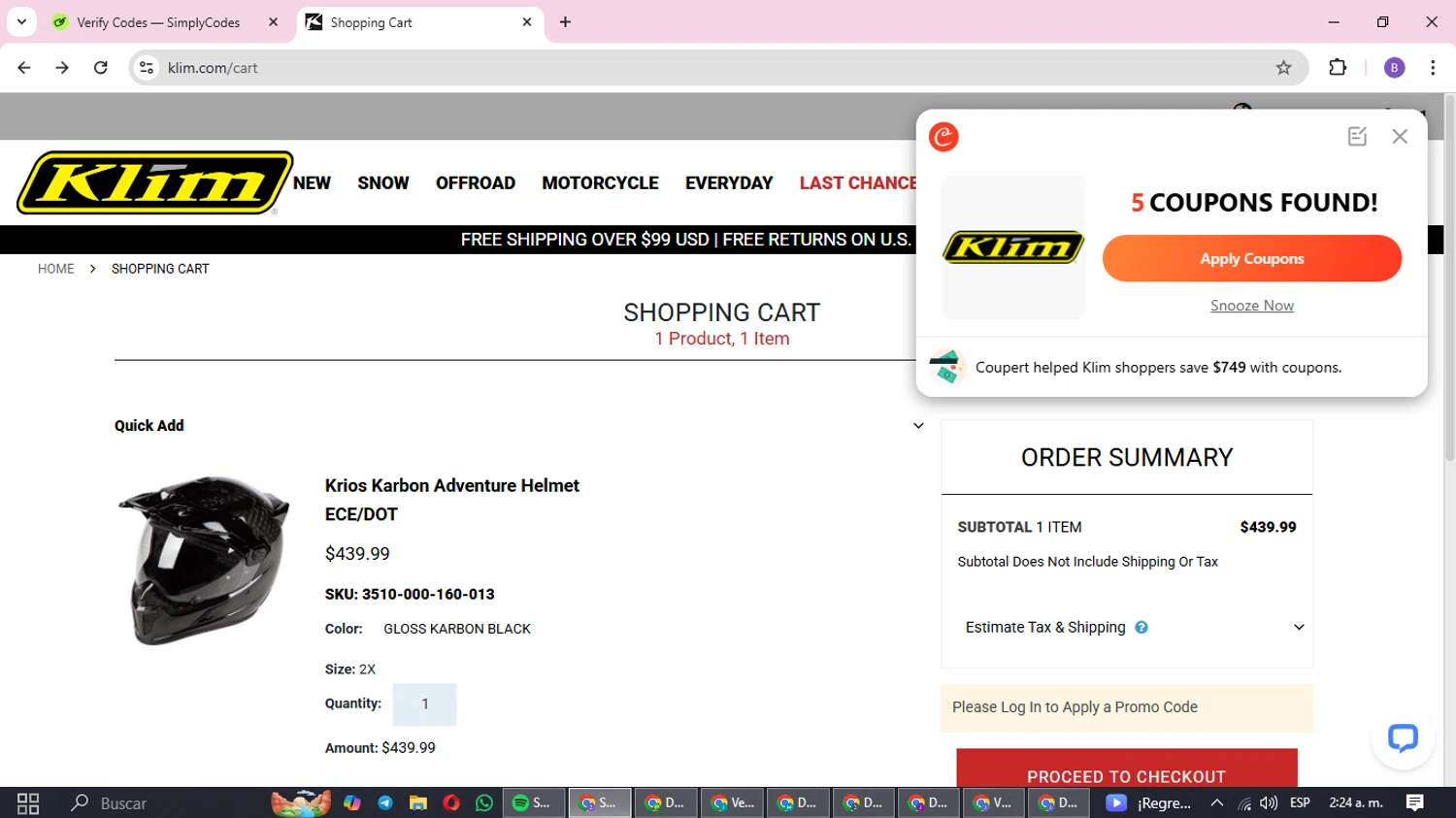Image resolution: width=1456 pixels, height=818 pixels.
Task: Open Krios Karbon Adventure Helmet product link
Action: pyautogui.click(x=452, y=500)
